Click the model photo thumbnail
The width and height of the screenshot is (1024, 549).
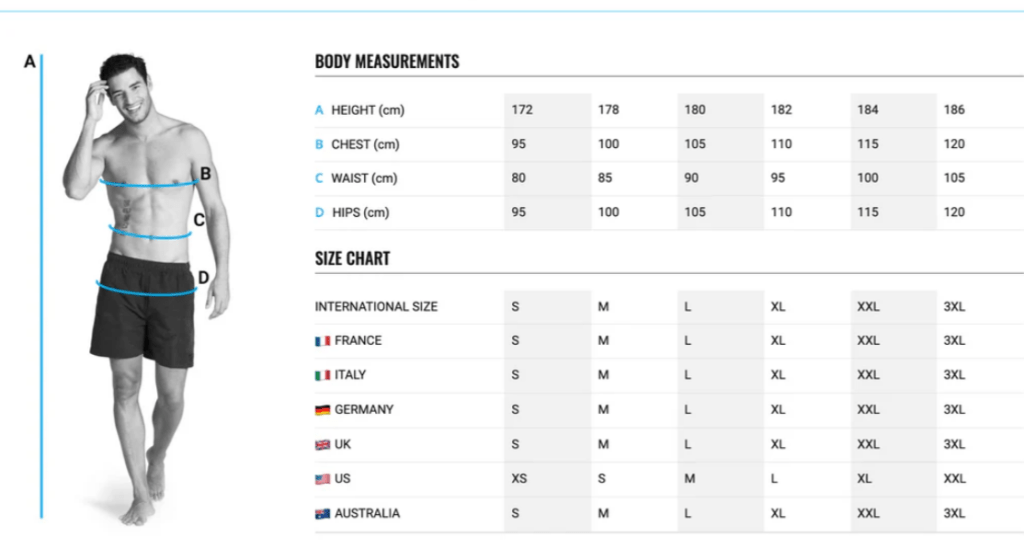pyautogui.click(x=146, y=287)
